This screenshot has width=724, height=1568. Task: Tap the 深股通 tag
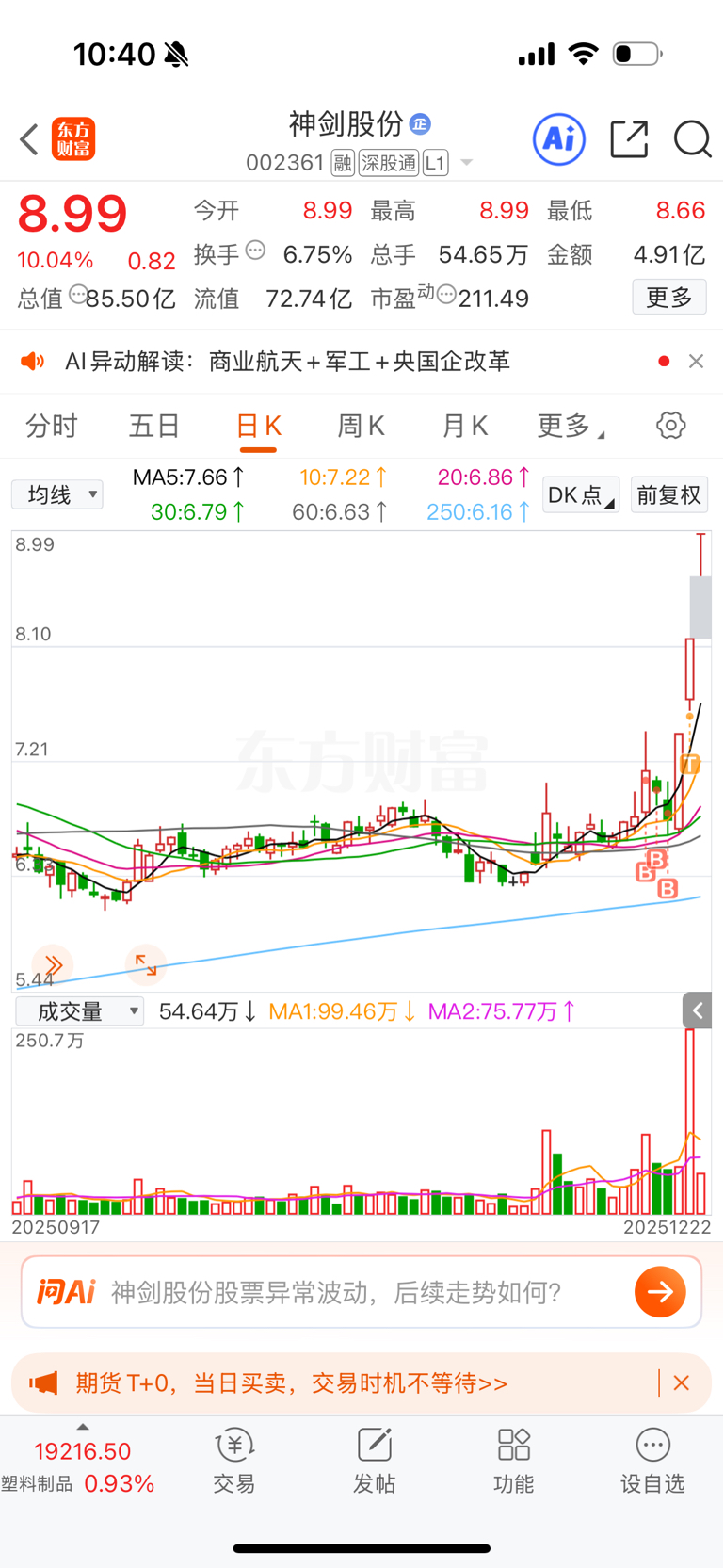pos(388,163)
